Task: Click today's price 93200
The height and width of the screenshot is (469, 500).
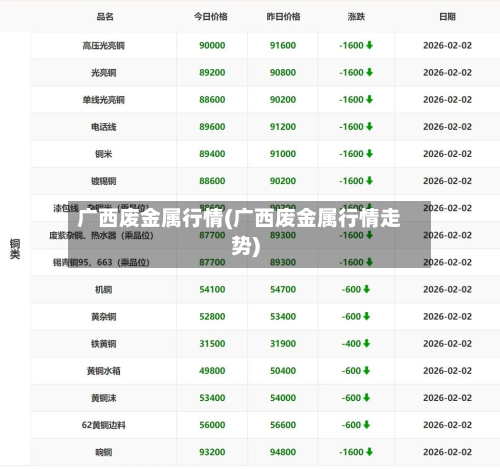Action: (212, 452)
